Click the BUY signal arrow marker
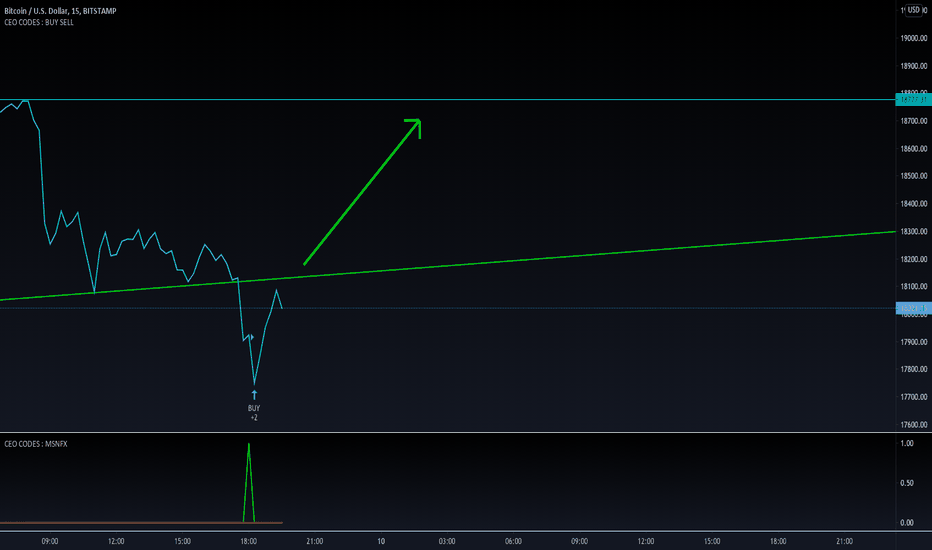The height and width of the screenshot is (550, 932). coord(254,395)
